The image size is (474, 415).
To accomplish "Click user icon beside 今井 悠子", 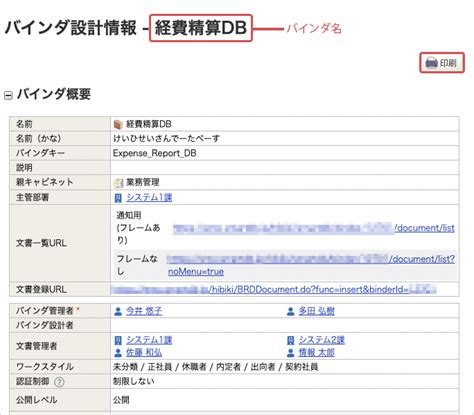I will [x=118, y=311].
